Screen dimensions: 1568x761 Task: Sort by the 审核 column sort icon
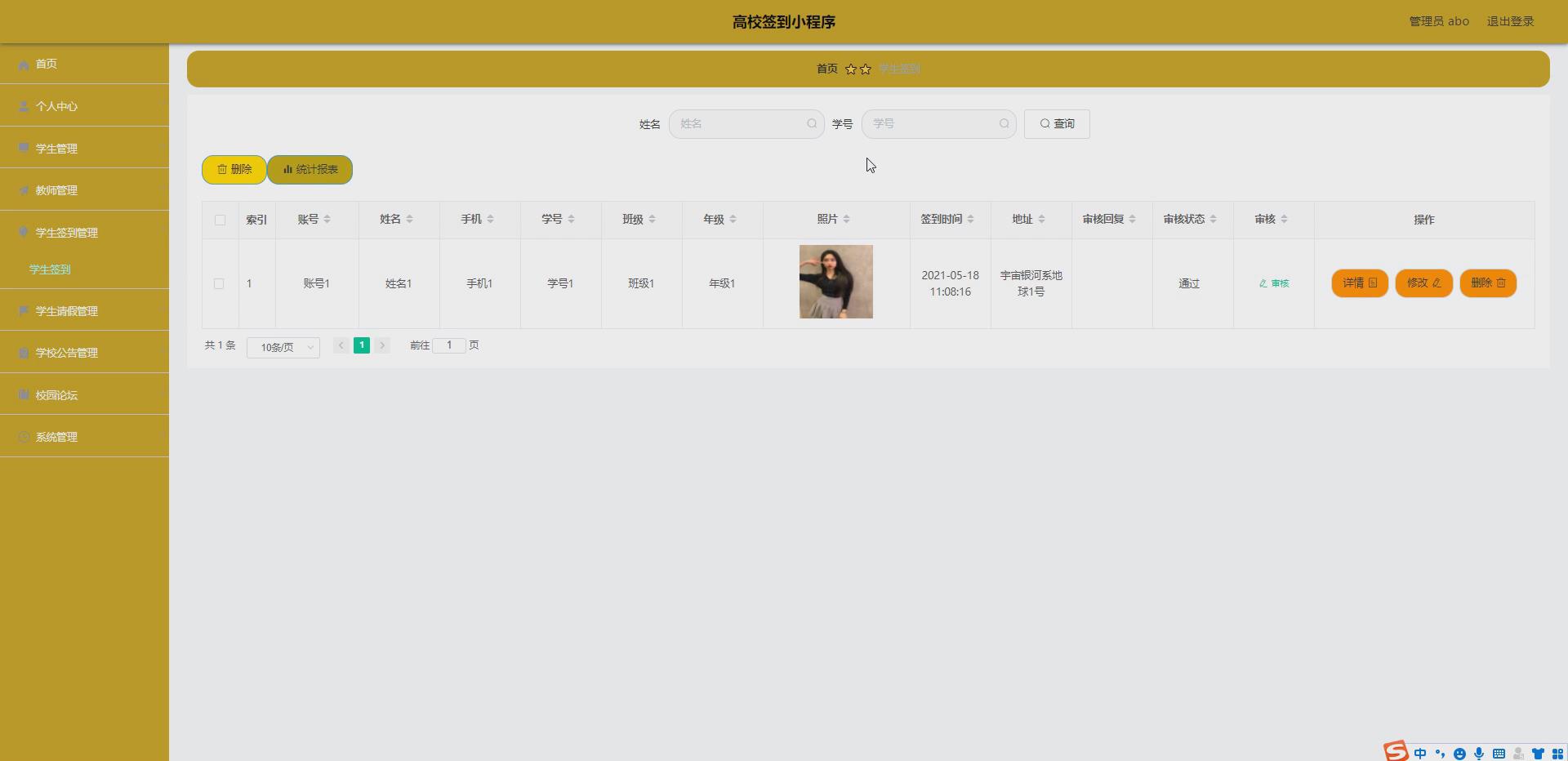pyautogui.click(x=1284, y=219)
